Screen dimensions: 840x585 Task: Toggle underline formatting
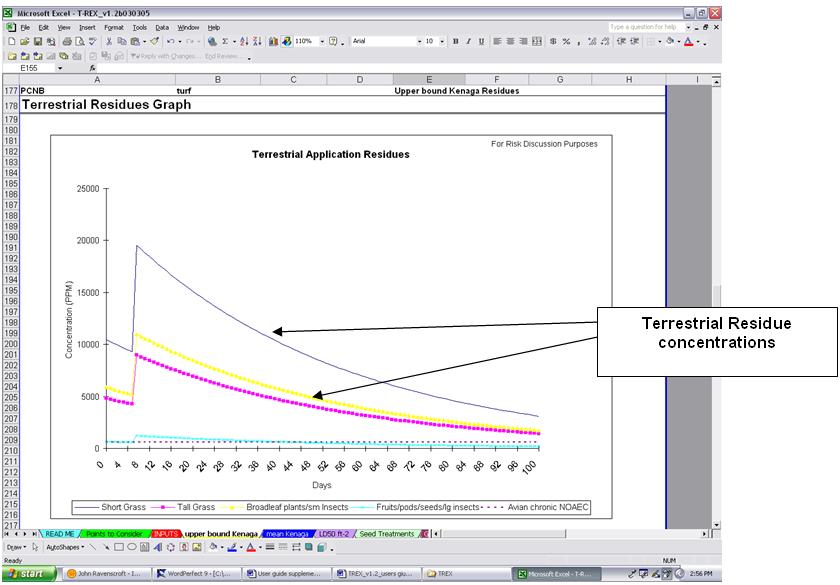tap(481, 41)
